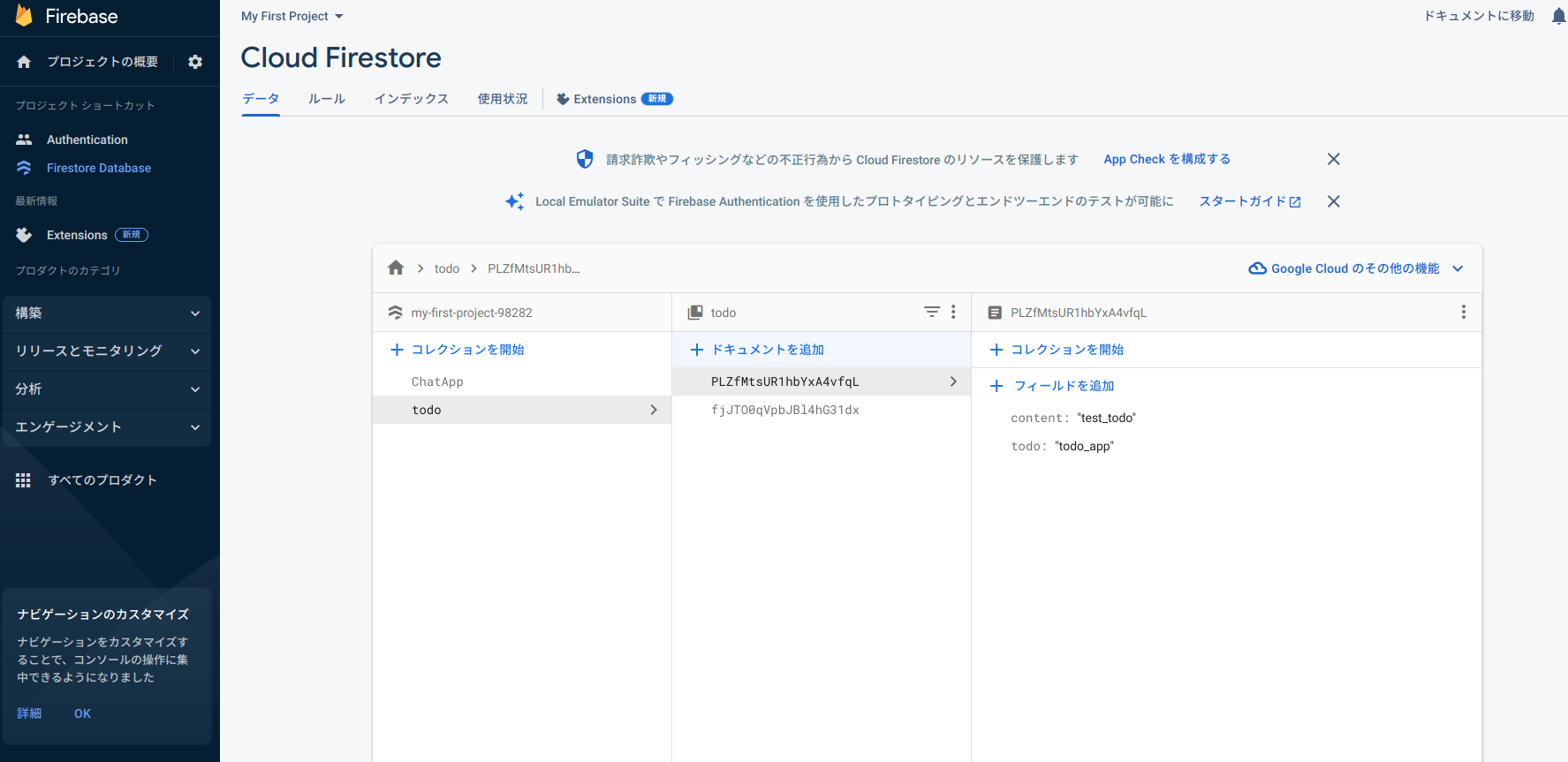Click App Check を構成する link
This screenshot has height=762, width=1568.
1167,159
